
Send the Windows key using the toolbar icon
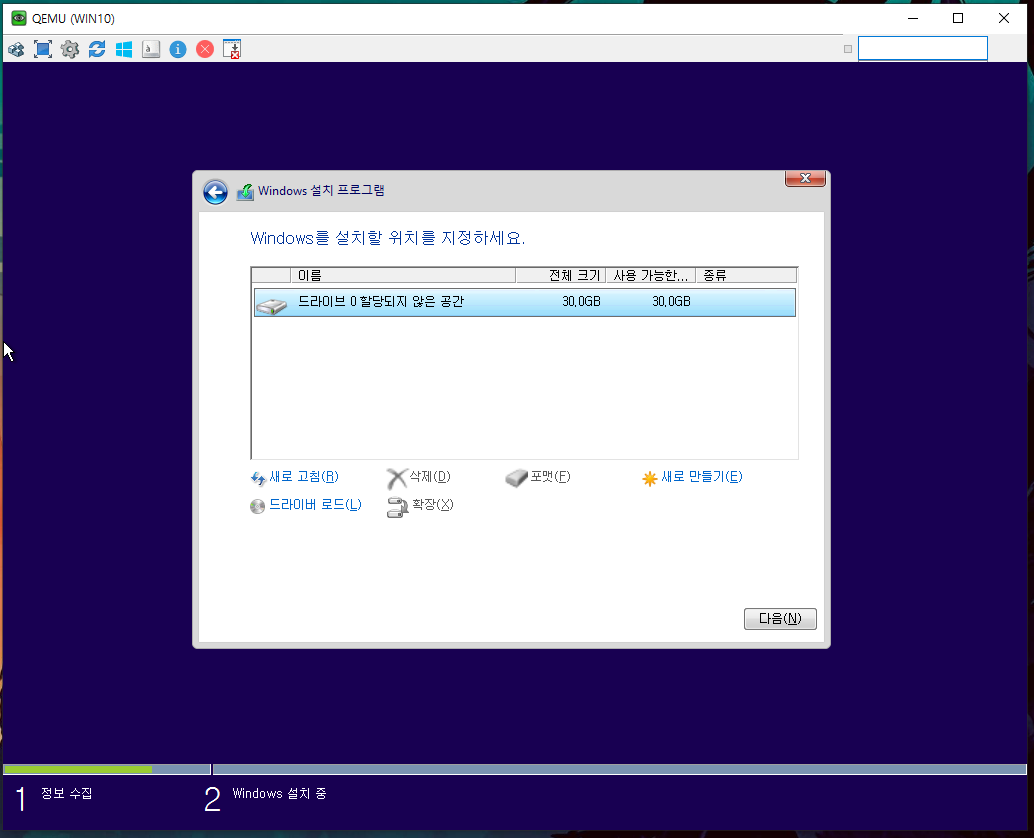(124, 49)
